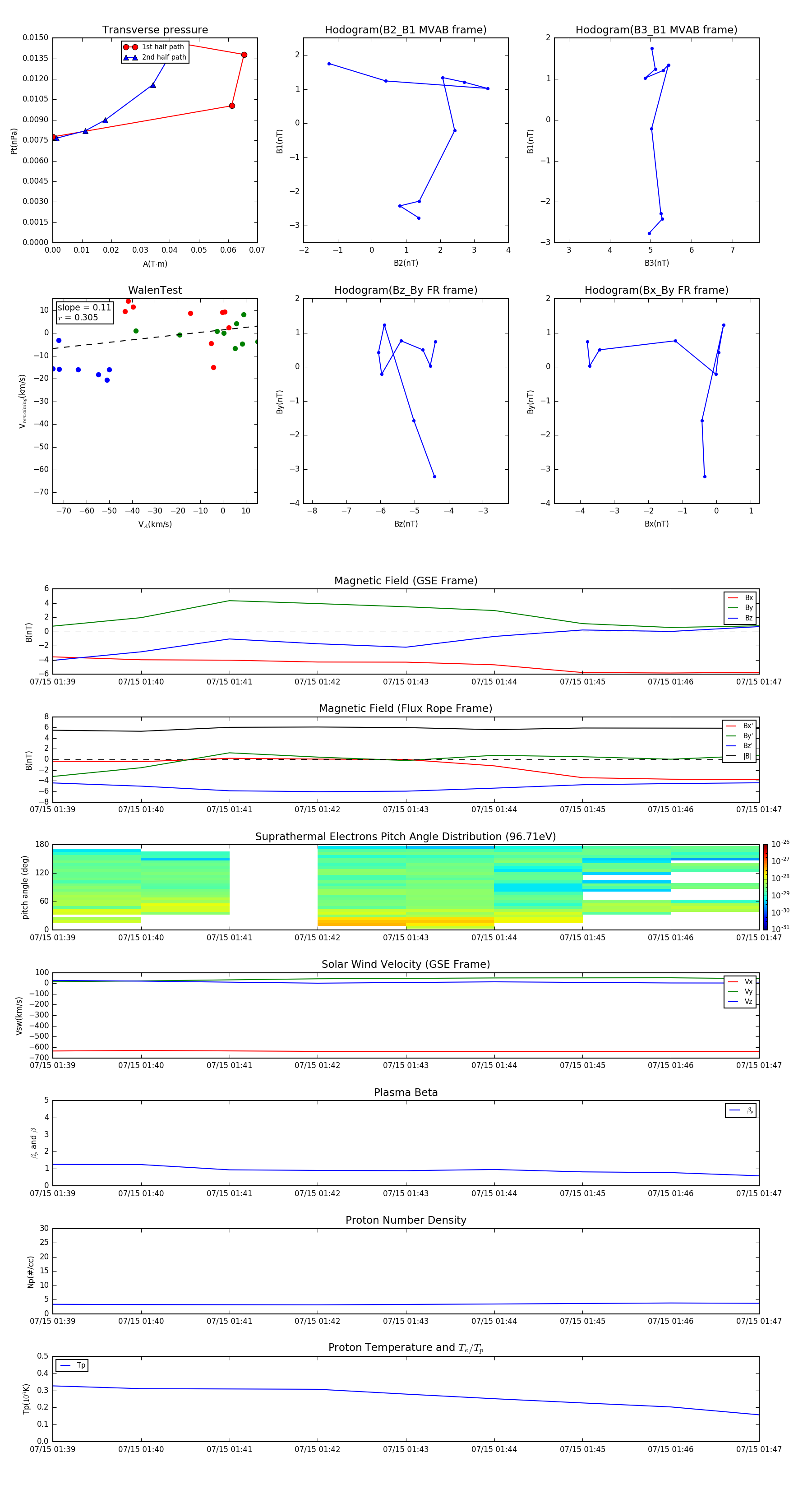812x1489 pixels.
Task: Click the 'B3(nT)' x-axis label
Action: coord(656,263)
